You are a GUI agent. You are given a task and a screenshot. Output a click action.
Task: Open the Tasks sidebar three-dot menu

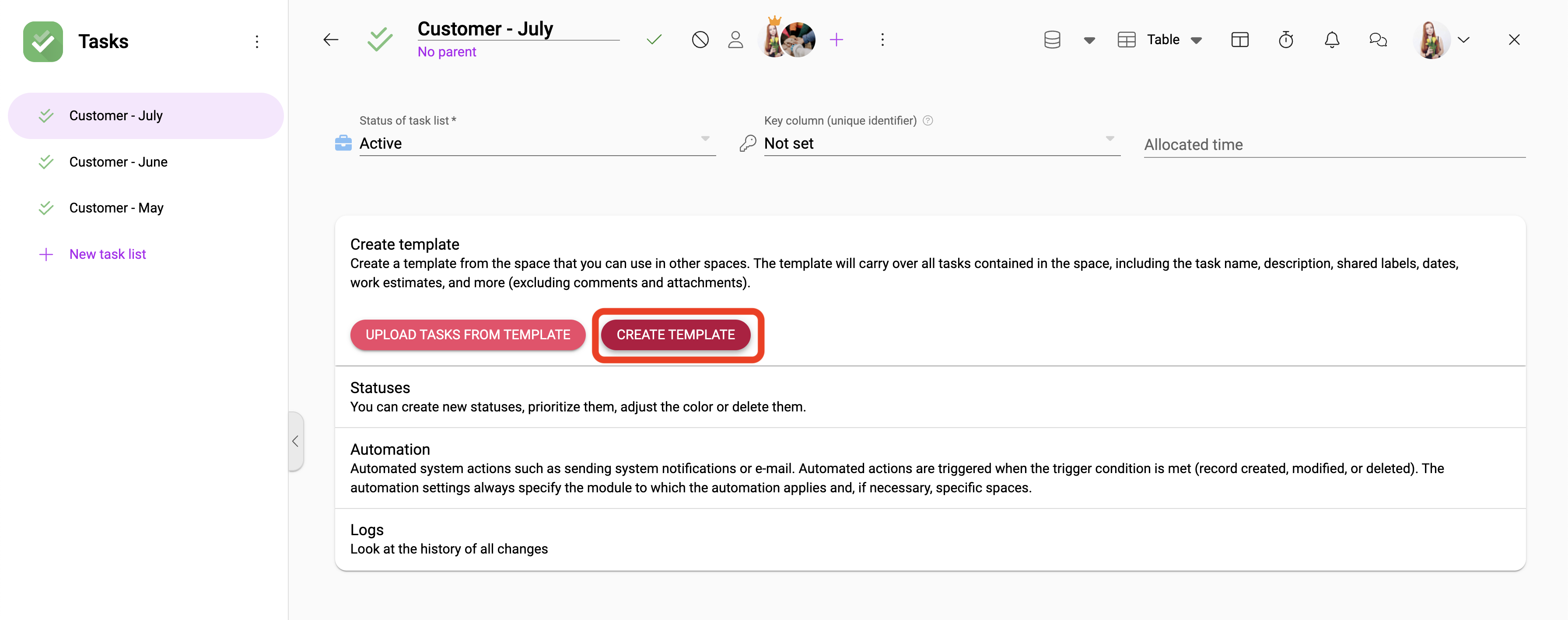click(257, 42)
